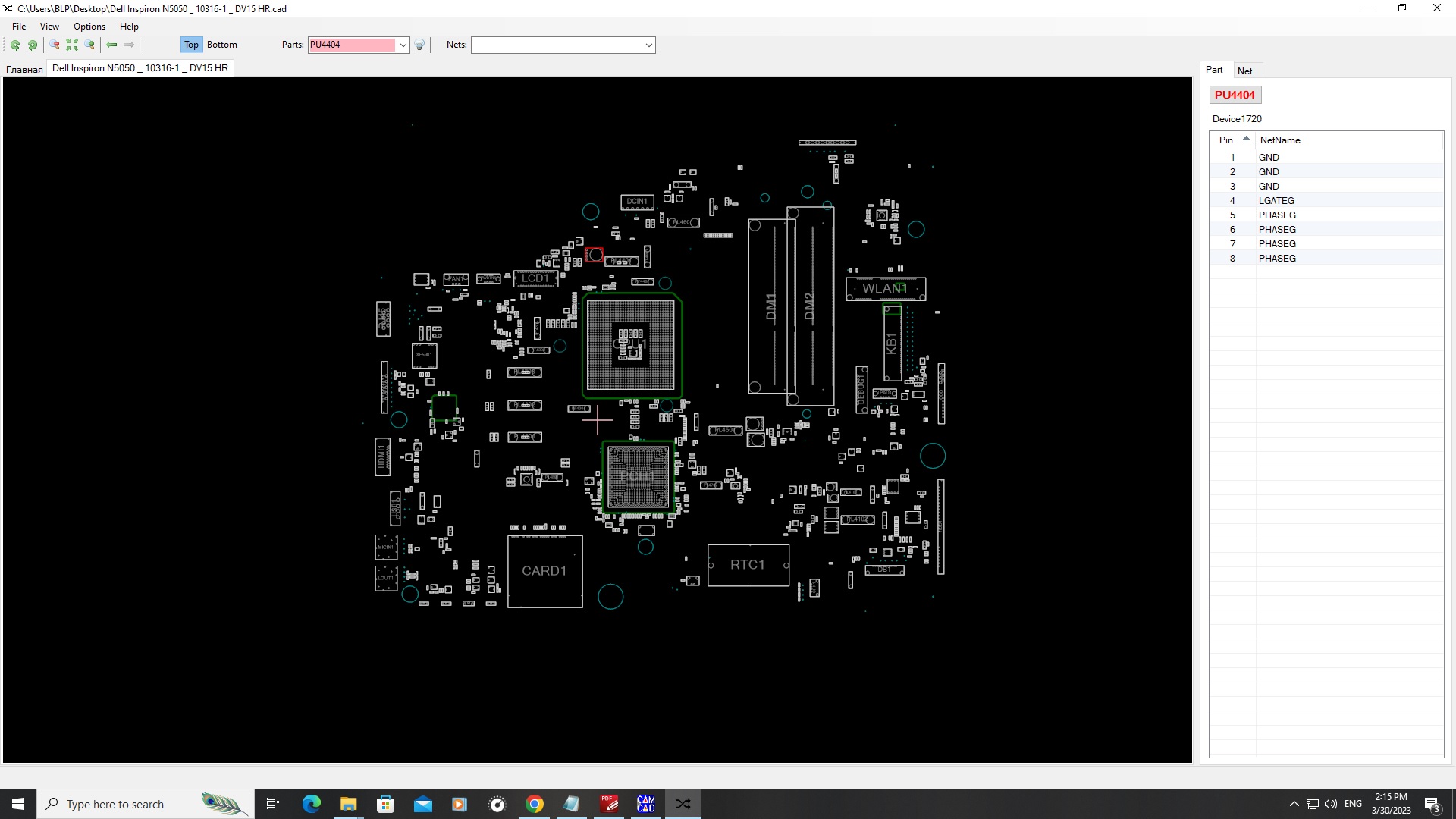
Task: Click the KB1 keyboard connector
Action: tap(892, 343)
